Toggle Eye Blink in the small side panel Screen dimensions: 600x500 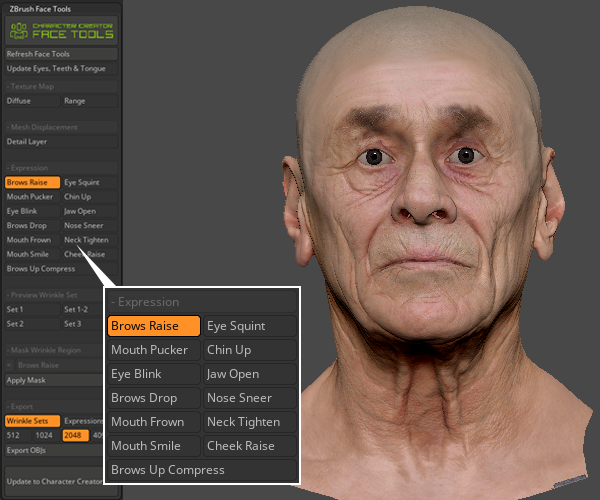[33, 211]
